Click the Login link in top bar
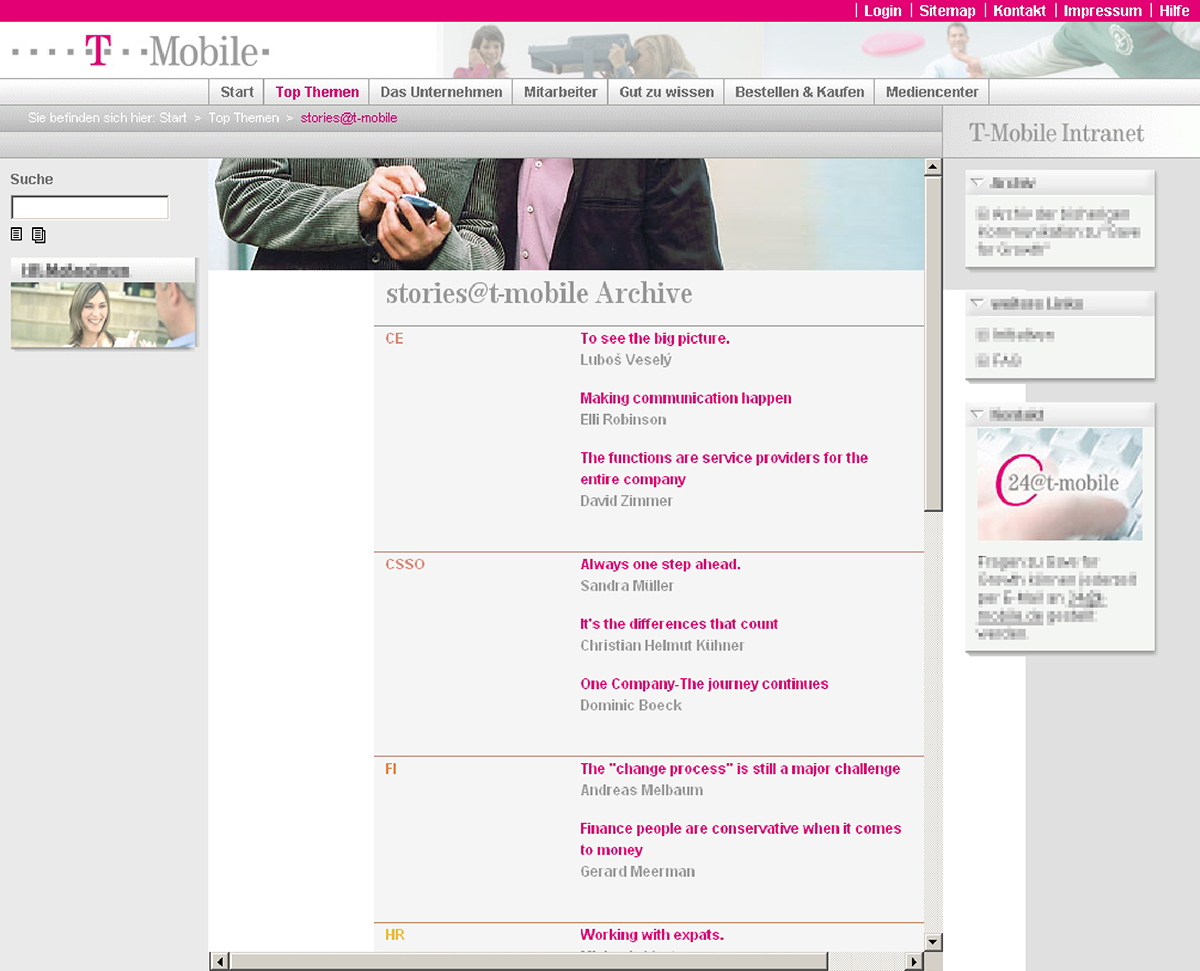Image resolution: width=1200 pixels, height=971 pixels. click(x=882, y=11)
